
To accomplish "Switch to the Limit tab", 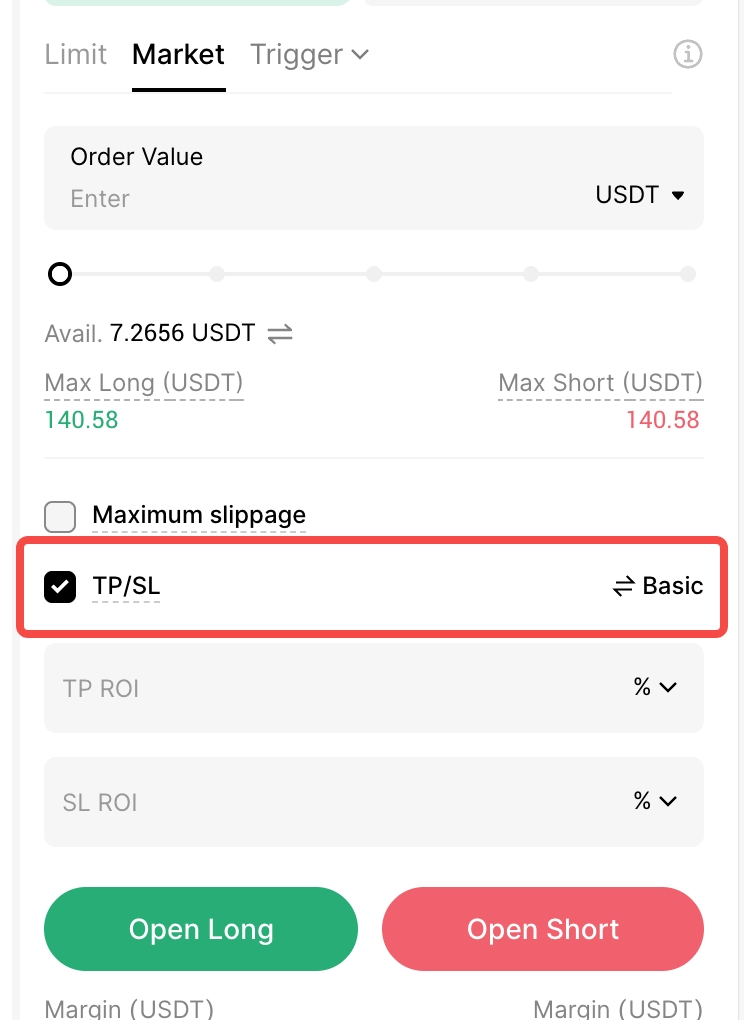I will 76,54.
